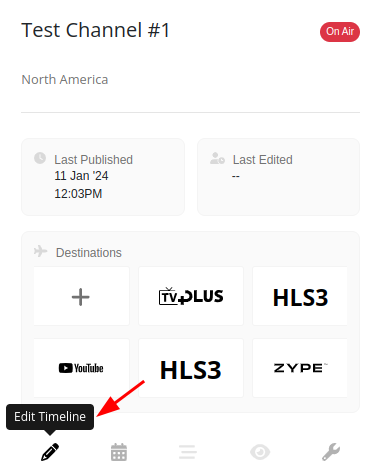This screenshot has width=380, height=473.
Task: Select the Last Edited card
Action: (278, 177)
